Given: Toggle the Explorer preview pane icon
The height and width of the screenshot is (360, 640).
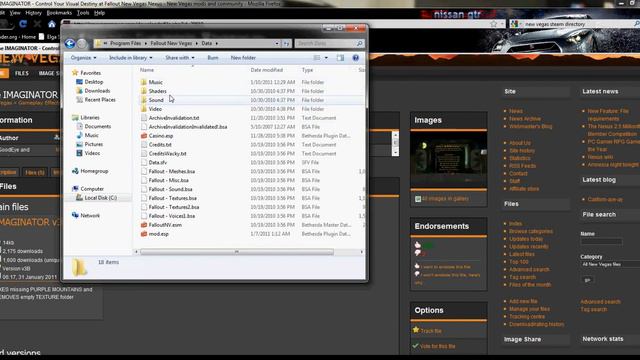Looking at the screenshot, I should [x=340, y=58].
